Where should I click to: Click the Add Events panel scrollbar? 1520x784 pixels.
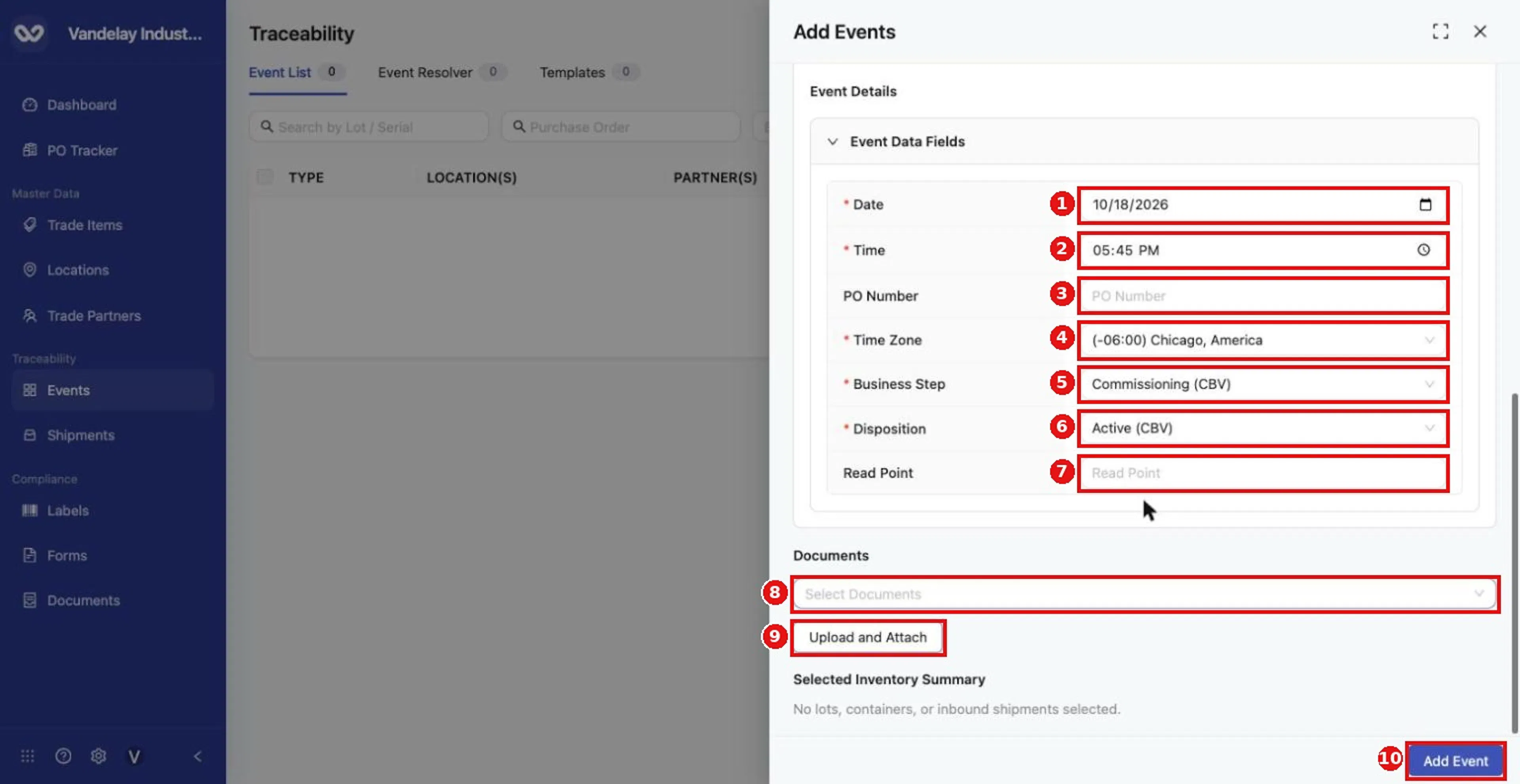1514,564
